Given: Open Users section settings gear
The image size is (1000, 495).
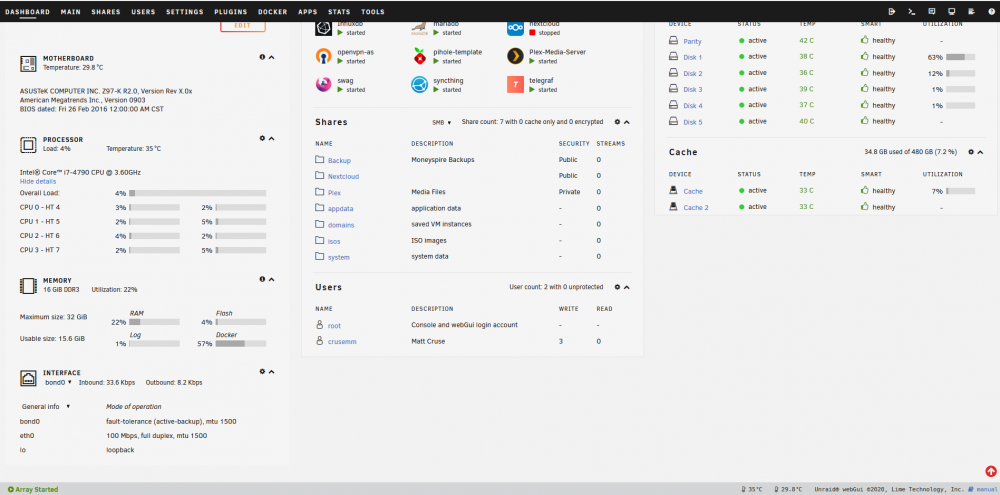Looking at the screenshot, I should coord(617,287).
